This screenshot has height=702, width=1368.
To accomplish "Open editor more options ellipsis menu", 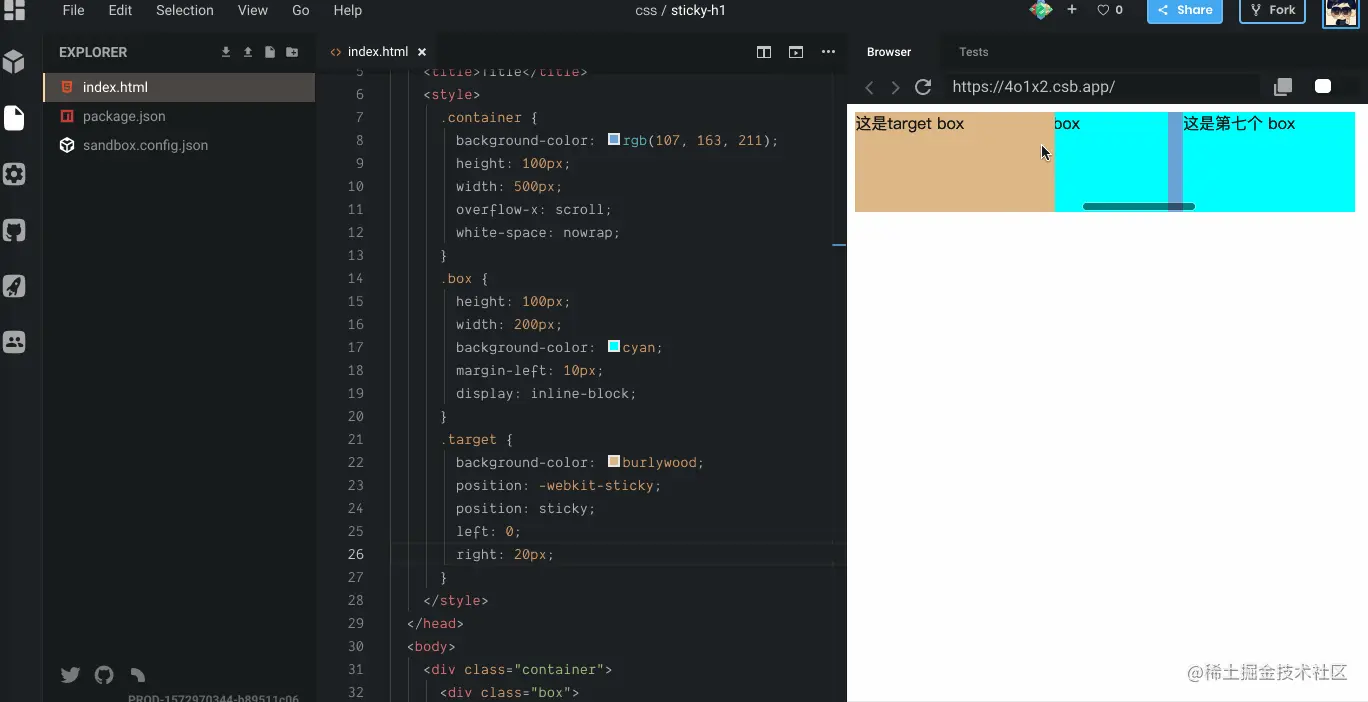I will [x=828, y=52].
